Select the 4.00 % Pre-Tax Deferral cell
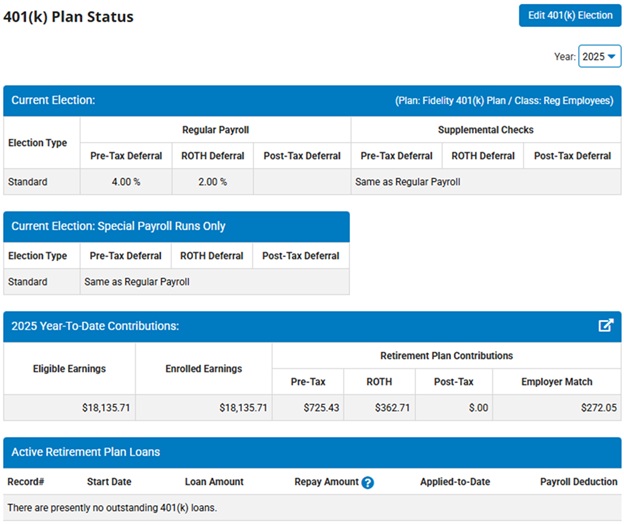Viewport: 624px width, 525px height. 126,182
